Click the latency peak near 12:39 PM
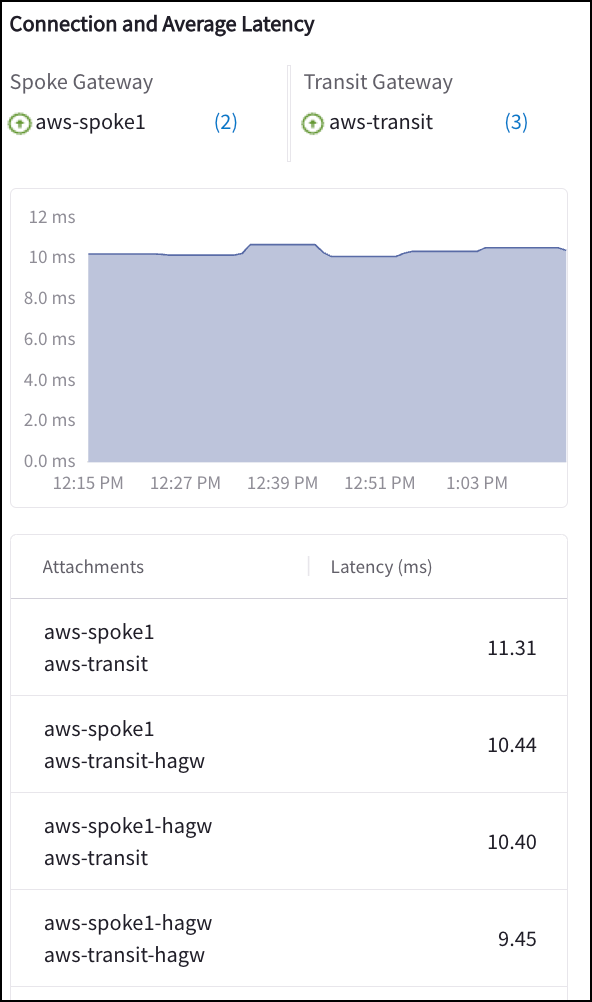592x1002 pixels. pos(283,245)
